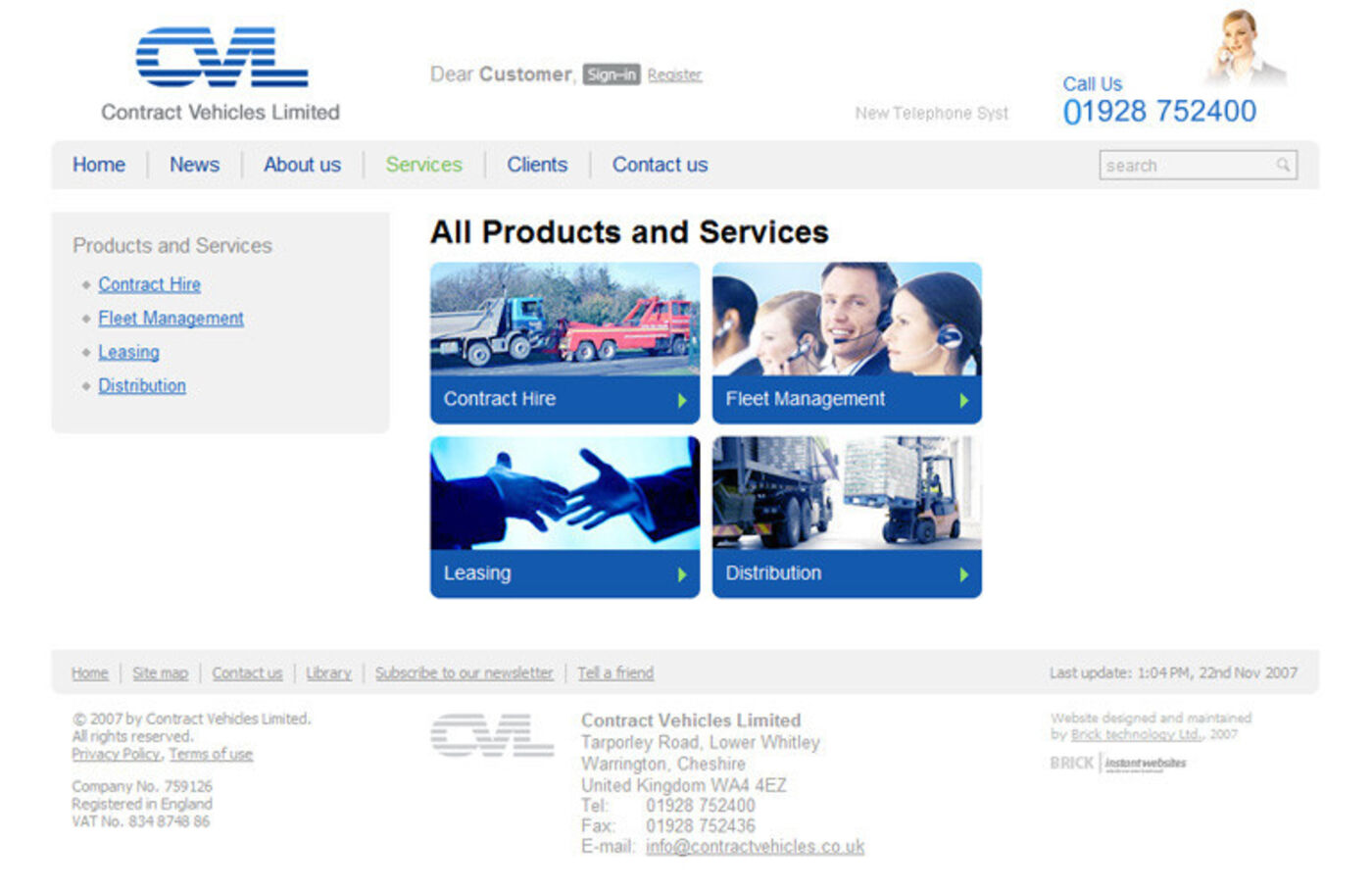1372x892 pixels.
Task: Click the Brick instant websites logo
Action: [1118, 763]
